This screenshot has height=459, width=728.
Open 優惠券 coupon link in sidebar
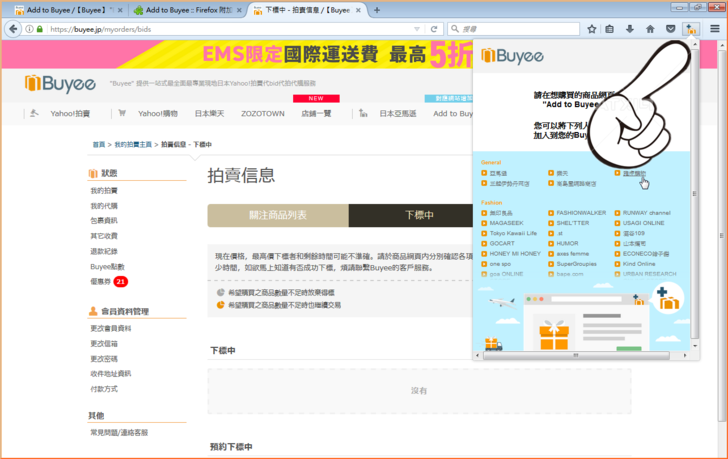point(99,282)
